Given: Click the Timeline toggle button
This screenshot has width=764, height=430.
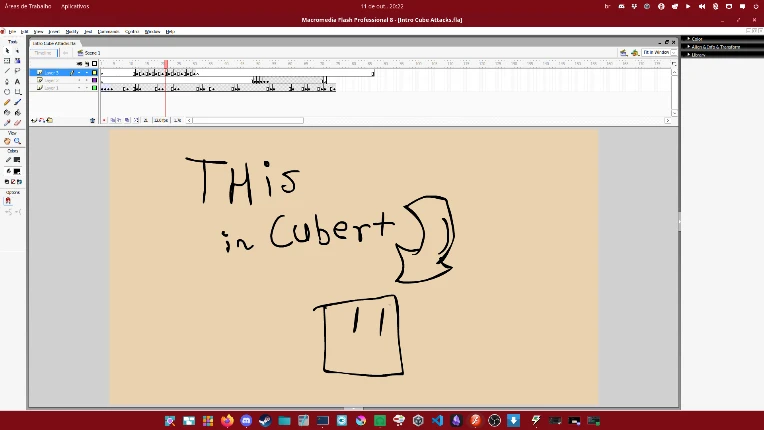Looking at the screenshot, I should tap(43, 53).
